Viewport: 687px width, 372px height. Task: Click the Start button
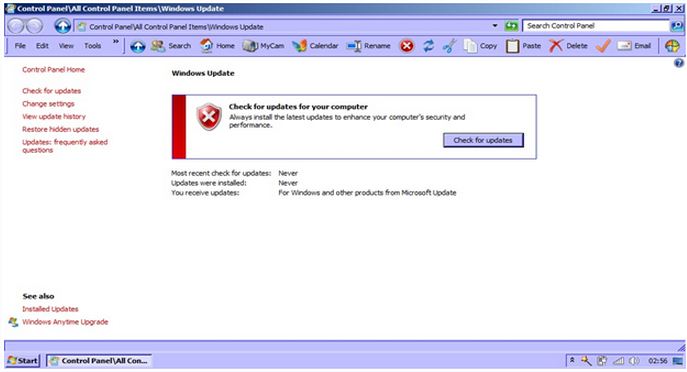[x=22, y=361]
